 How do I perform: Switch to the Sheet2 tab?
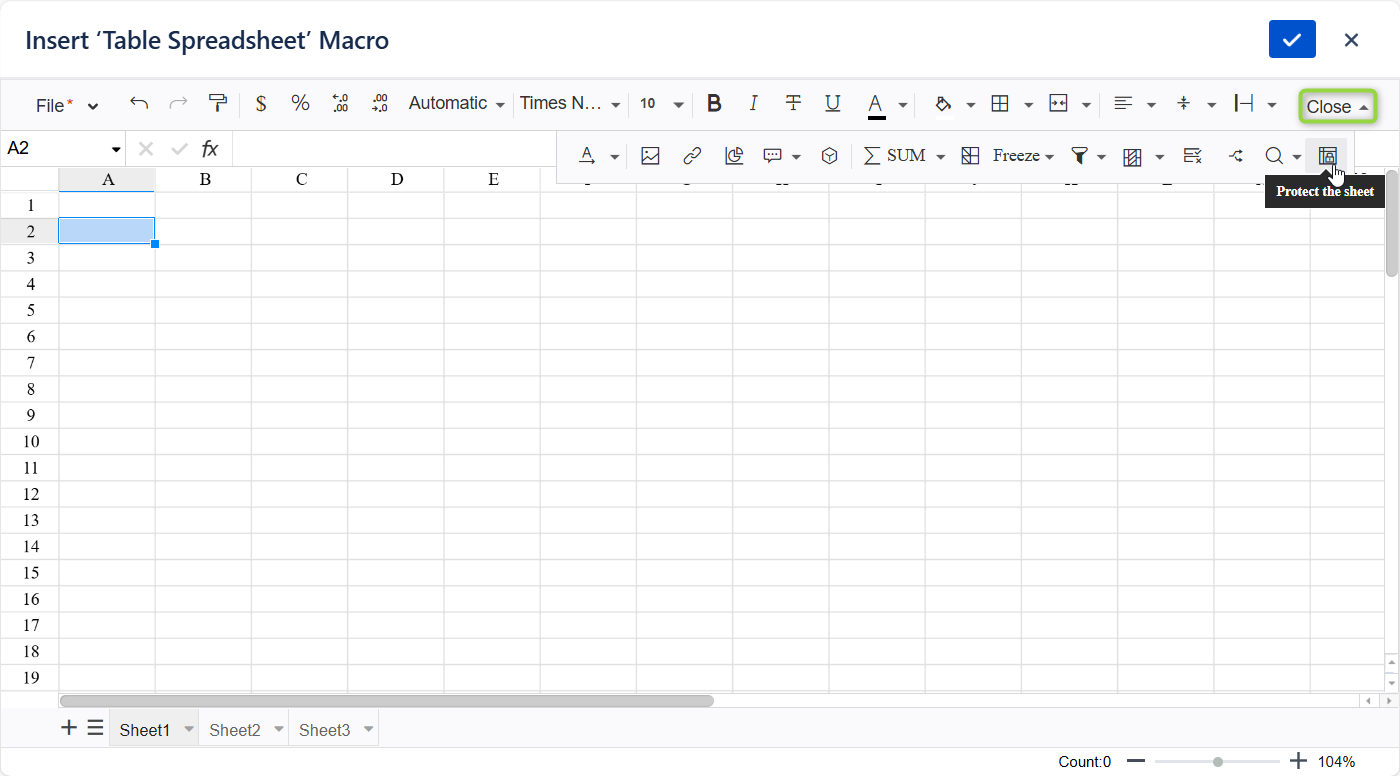[x=235, y=730]
